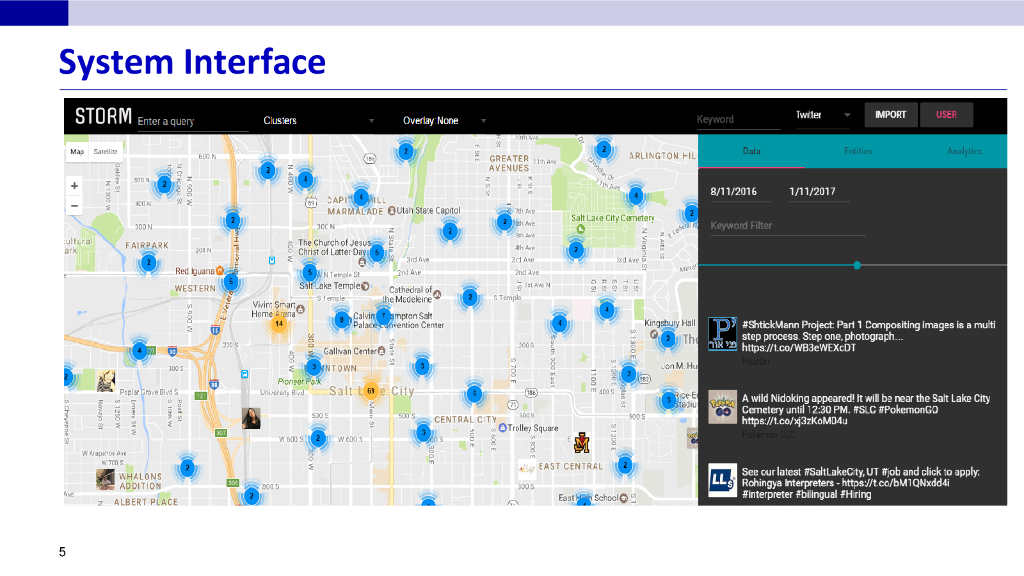Screen dimensions: 1024x576
Task: Click the Pokemon GO tweet avatar
Action: coord(722,408)
